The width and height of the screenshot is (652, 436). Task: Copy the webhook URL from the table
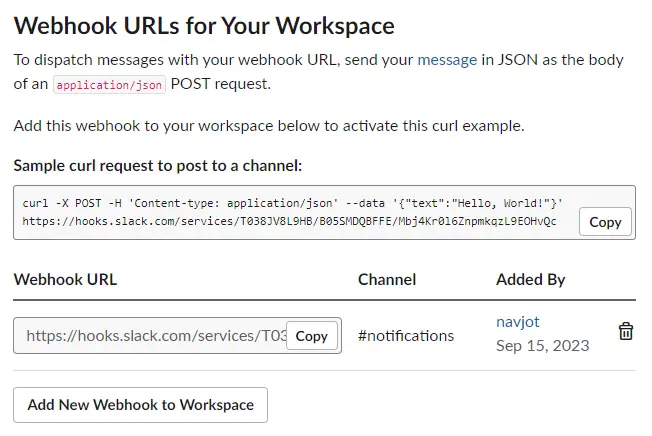tap(312, 336)
